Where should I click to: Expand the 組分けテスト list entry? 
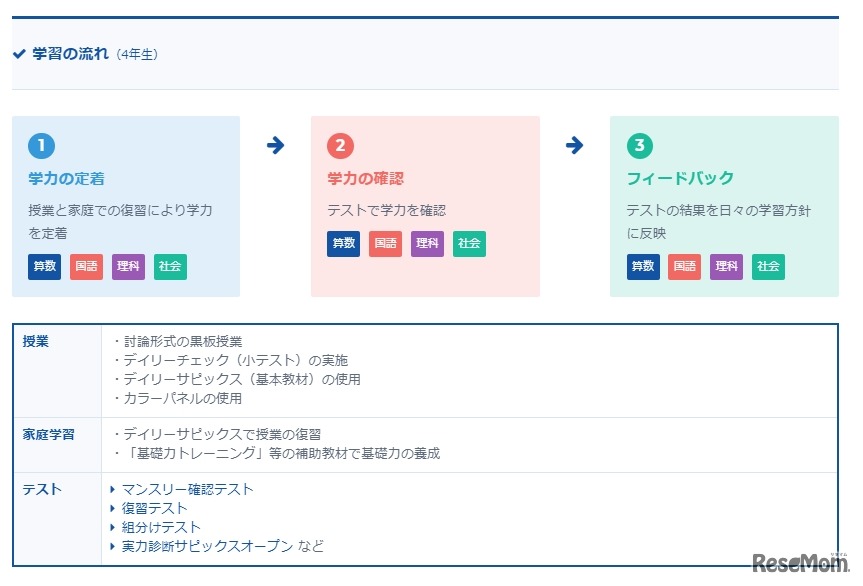(x=157, y=527)
